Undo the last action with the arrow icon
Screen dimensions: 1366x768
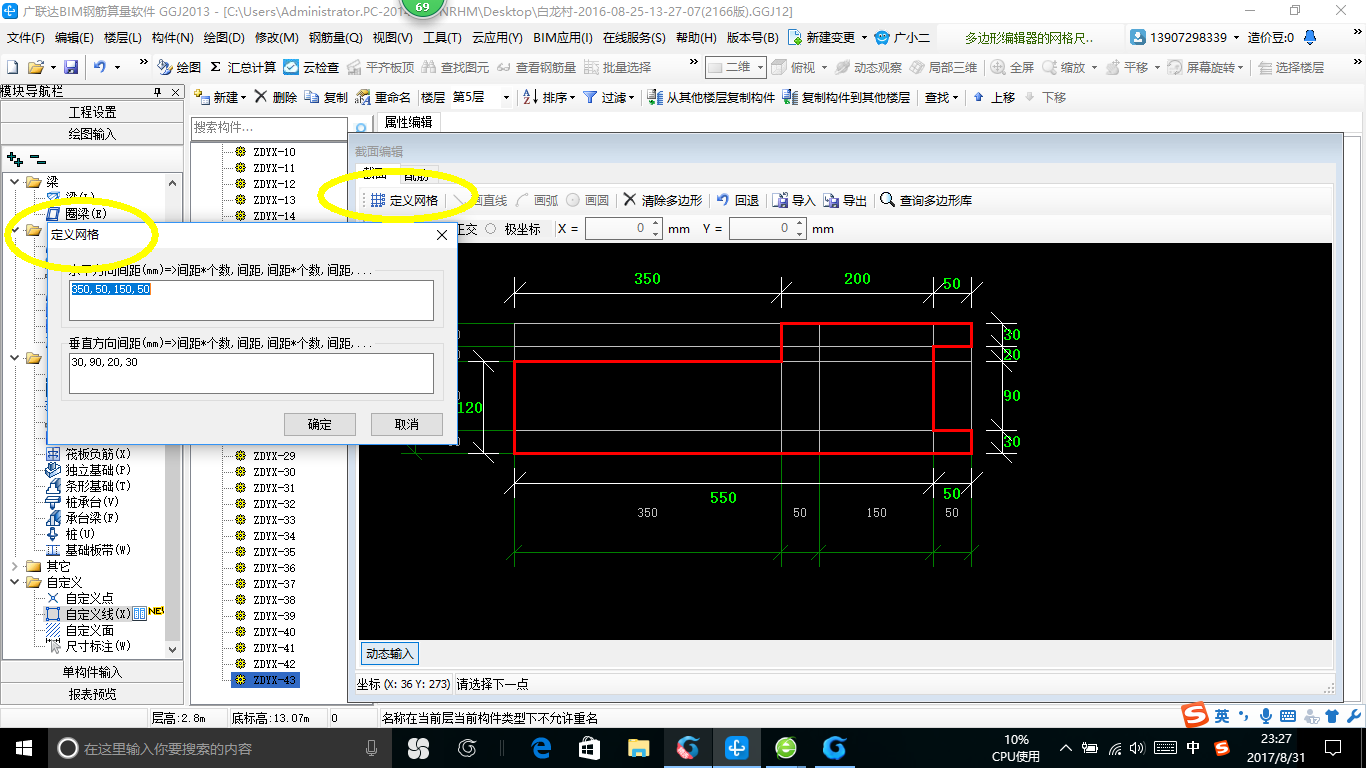click(100, 67)
